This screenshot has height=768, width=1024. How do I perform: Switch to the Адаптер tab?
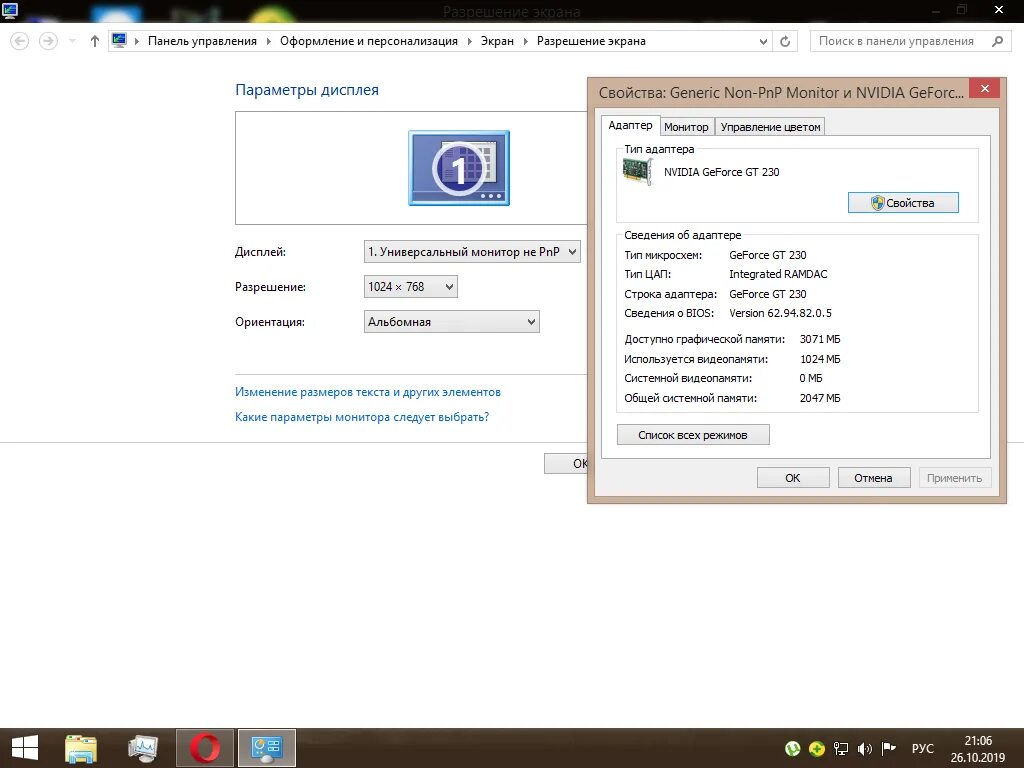[630, 125]
